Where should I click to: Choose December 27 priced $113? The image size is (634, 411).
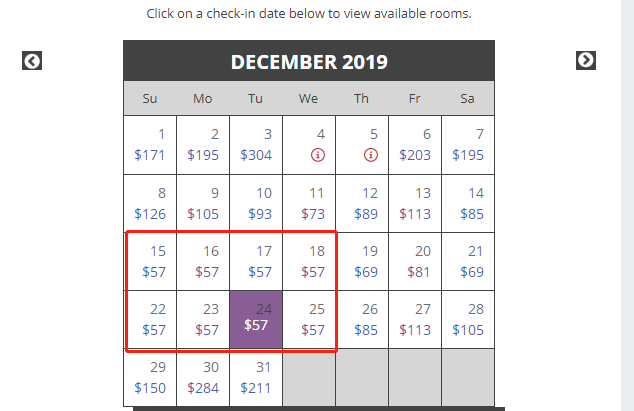pos(415,319)
